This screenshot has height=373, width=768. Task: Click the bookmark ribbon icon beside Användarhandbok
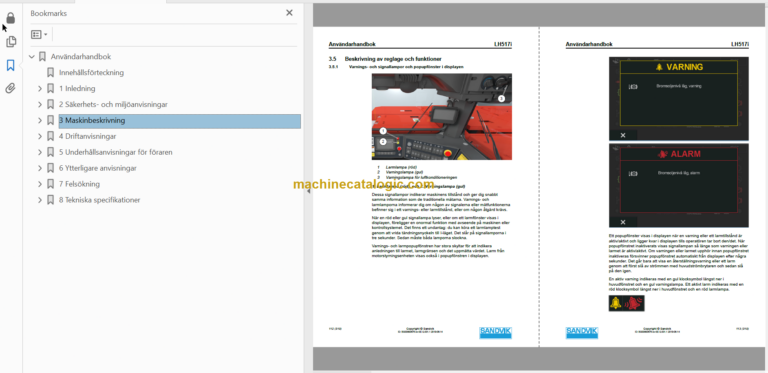[42, 57]
